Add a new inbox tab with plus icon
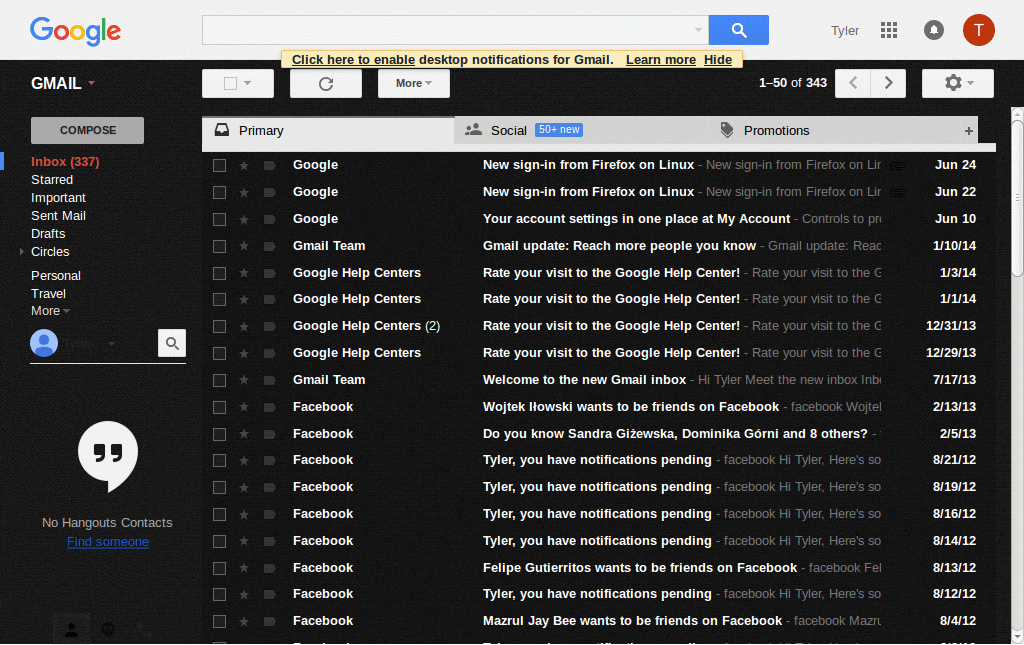 (x=968, y=131)
